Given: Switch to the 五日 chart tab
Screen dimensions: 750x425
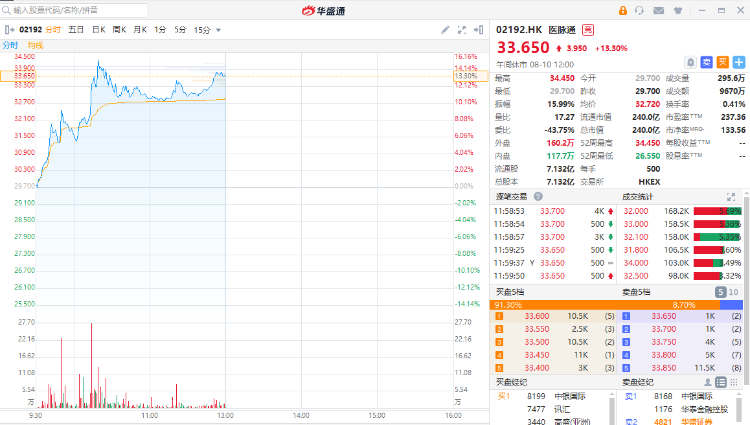Looking at the screenshot, I should [x=76, y=30].
